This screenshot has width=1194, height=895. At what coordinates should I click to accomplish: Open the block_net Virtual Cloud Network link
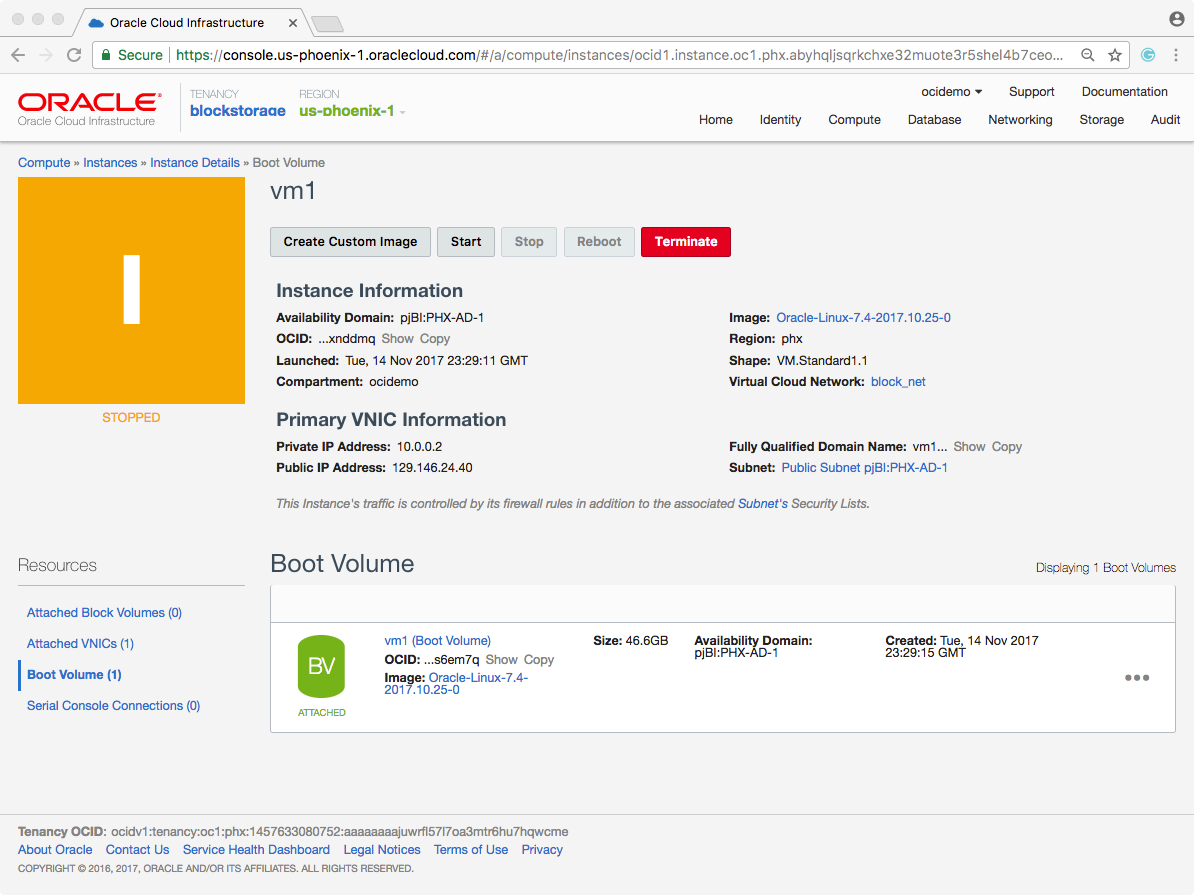coord(898,382)
